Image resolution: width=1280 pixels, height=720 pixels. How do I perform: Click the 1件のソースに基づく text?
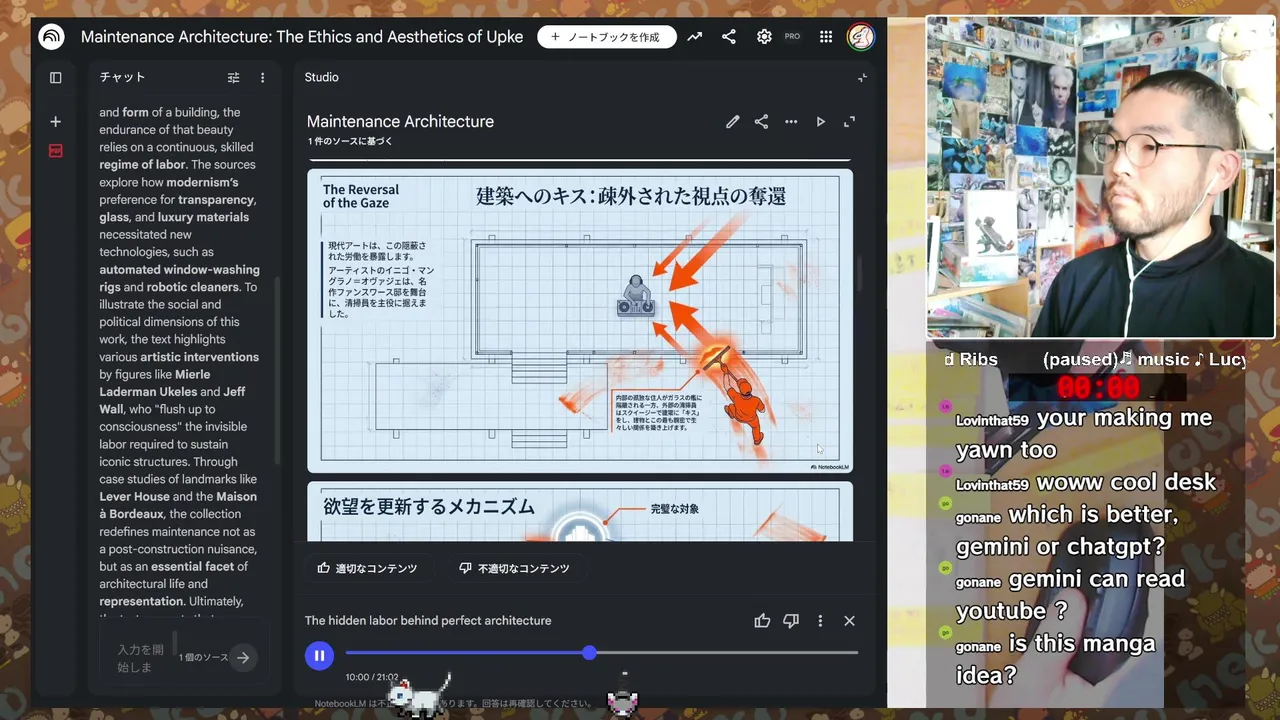(350, 142)
